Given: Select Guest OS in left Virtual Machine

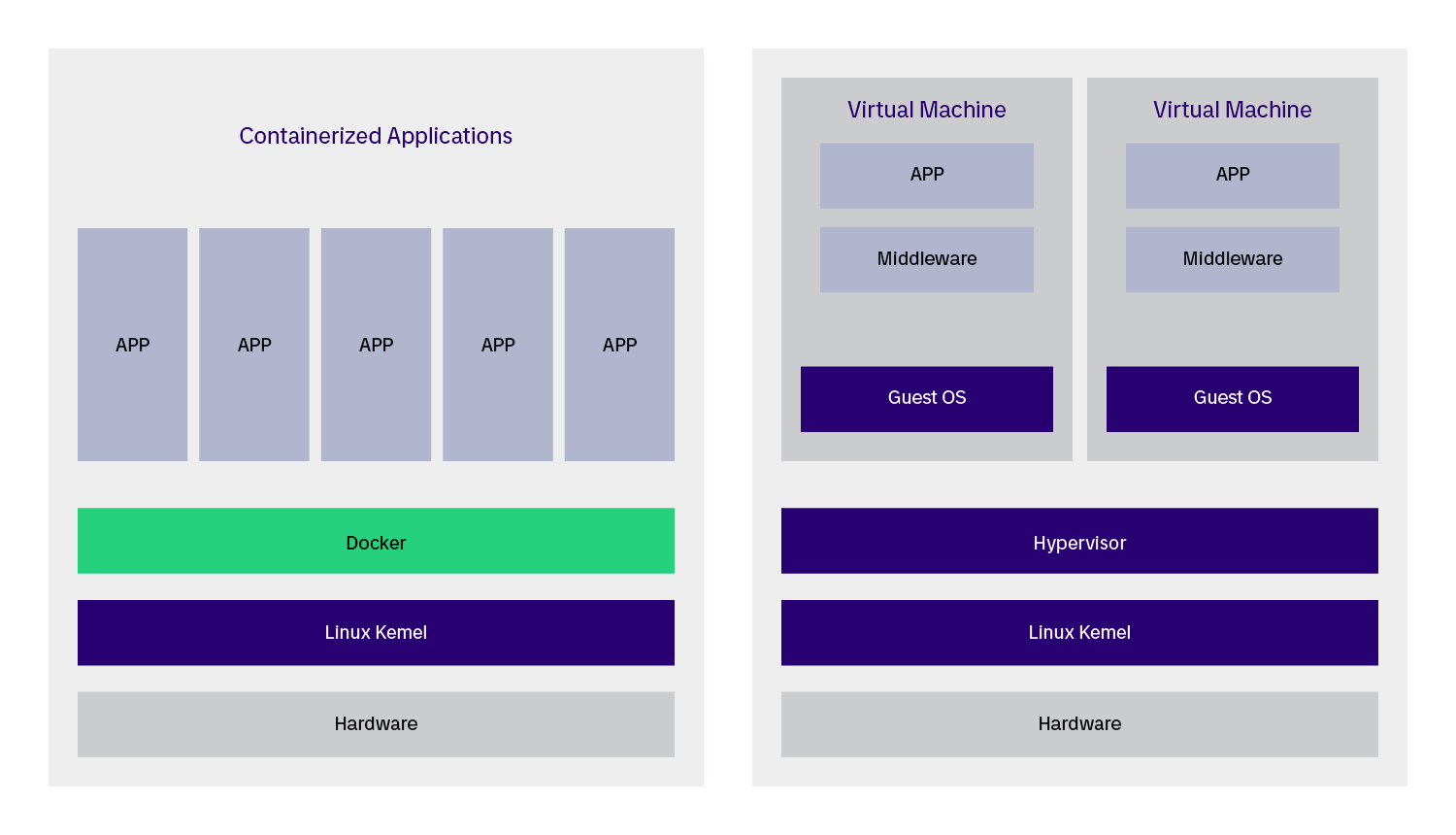Looking at the screenshot, I should click(926, 398).
